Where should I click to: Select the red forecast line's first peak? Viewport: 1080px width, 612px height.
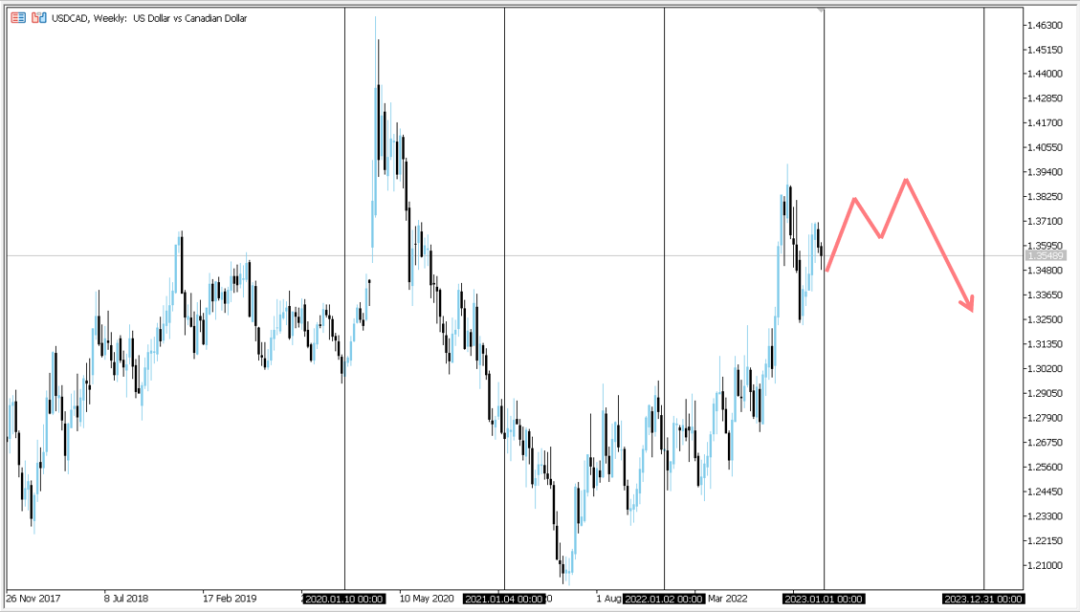click(x=855, y=200)
